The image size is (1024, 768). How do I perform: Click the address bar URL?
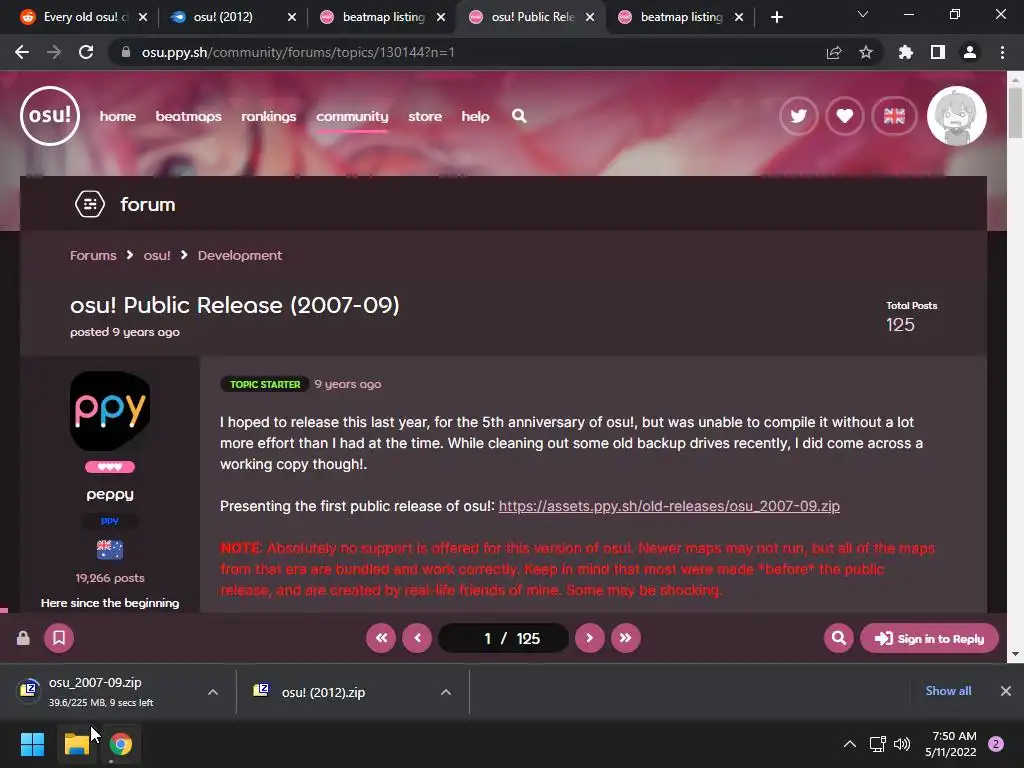click(298, 52)
